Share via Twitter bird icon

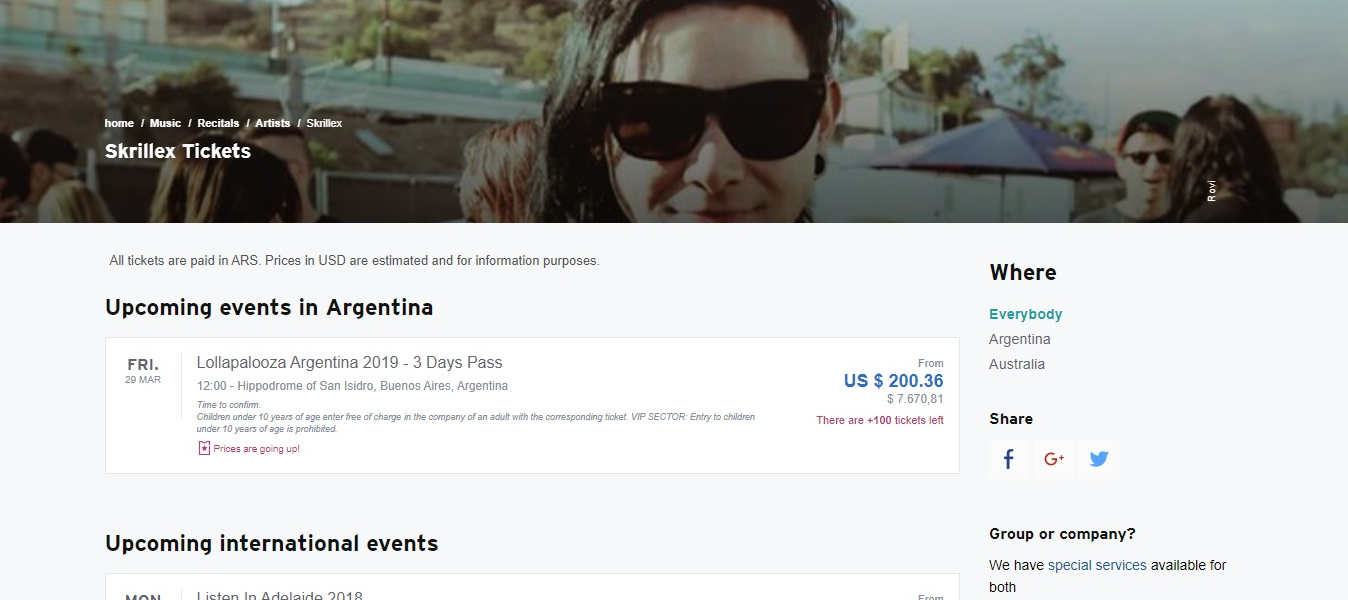pyautogui.click(x=1098, y=459)
